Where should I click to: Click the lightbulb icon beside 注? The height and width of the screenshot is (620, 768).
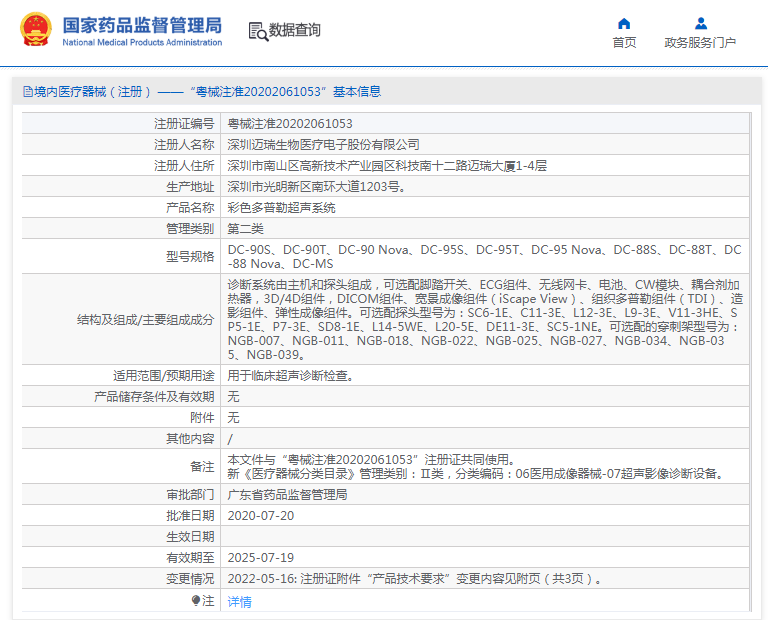pyautogui.click(x=196, y=600)
